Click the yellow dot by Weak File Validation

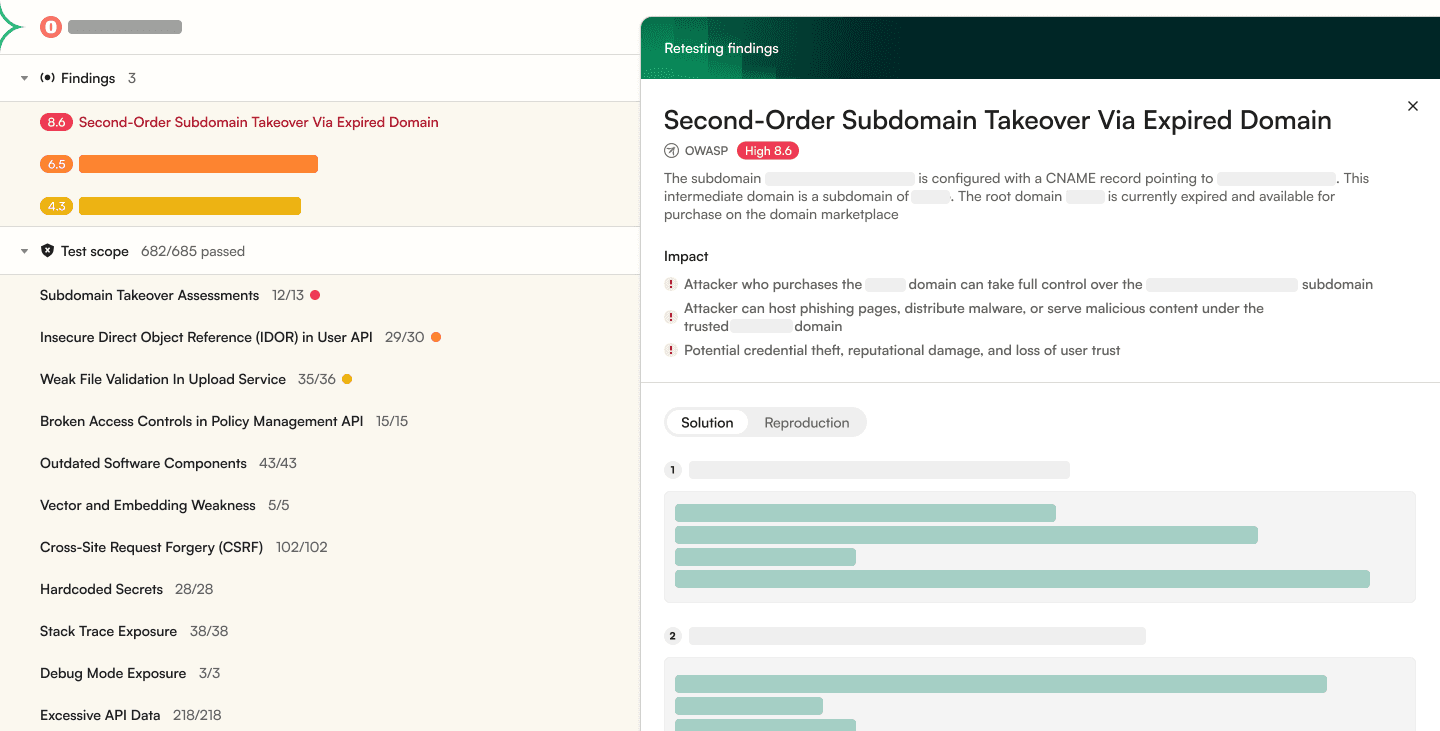[x=345, y=379]
